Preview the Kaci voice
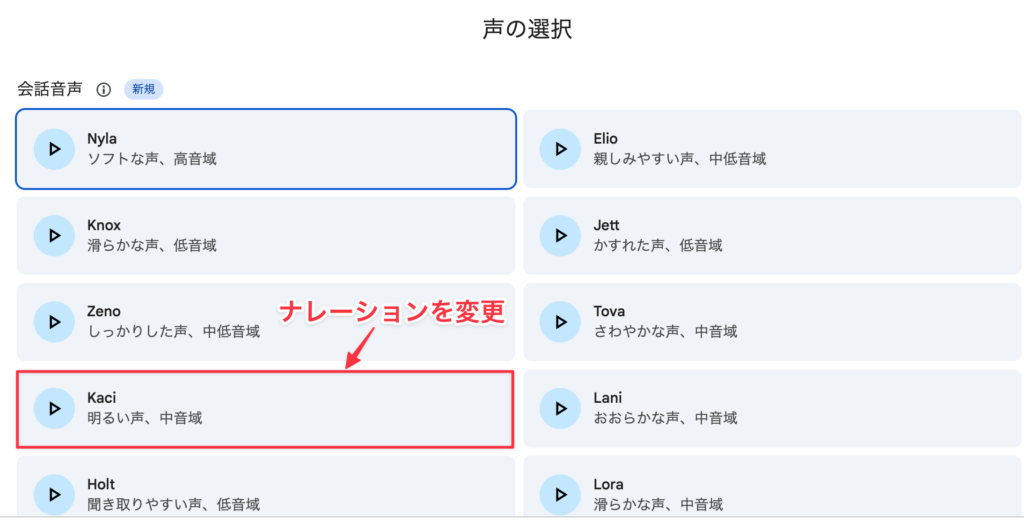The width and height of the screenshot is (1024, 523). pyautogui.click(x=54, y=408)
